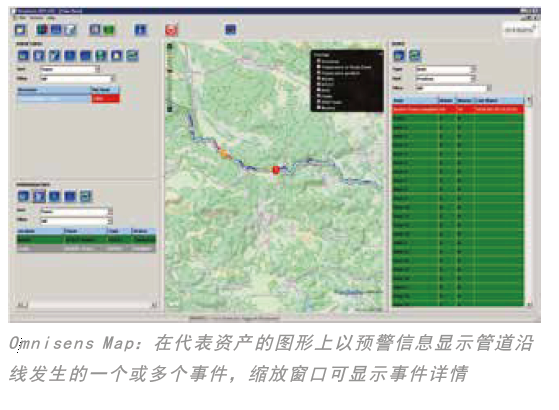Toggle the fourth checkbox in the black map layers popup

coord(319,78)
